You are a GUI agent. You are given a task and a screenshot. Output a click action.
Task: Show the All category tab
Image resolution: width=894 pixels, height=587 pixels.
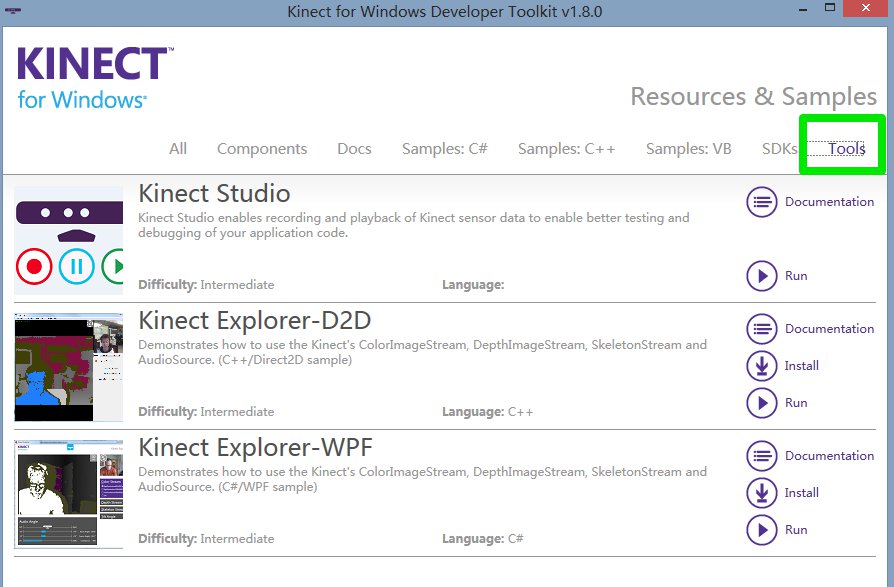point(178,149)
